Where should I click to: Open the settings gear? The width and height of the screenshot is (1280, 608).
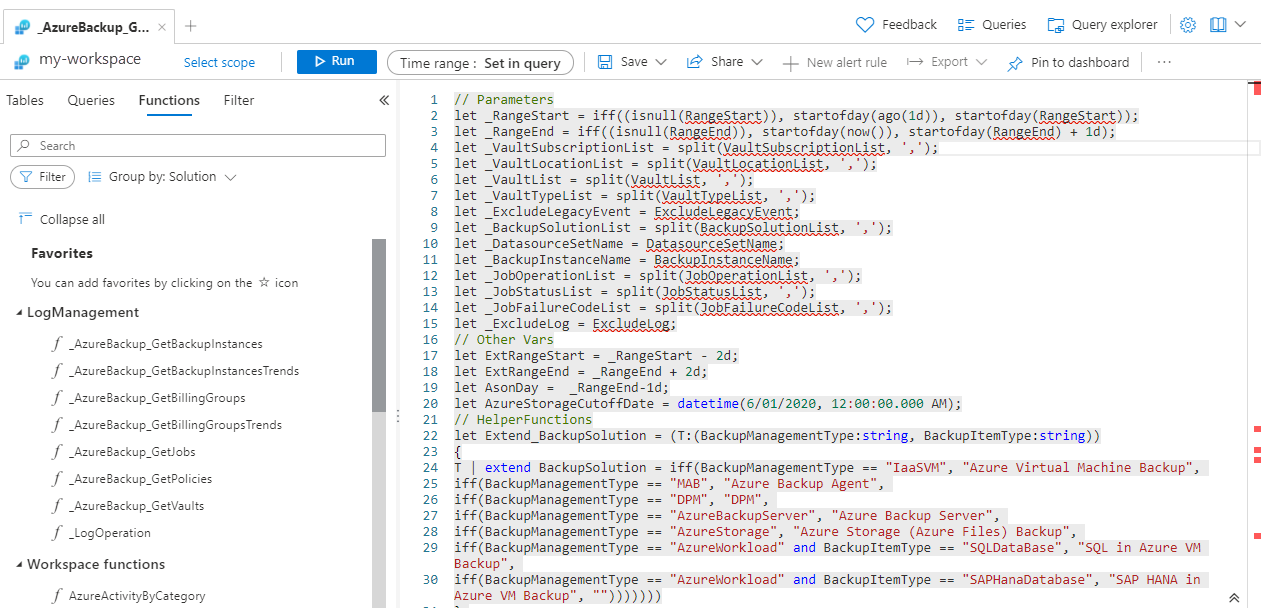coord(1188,25)
